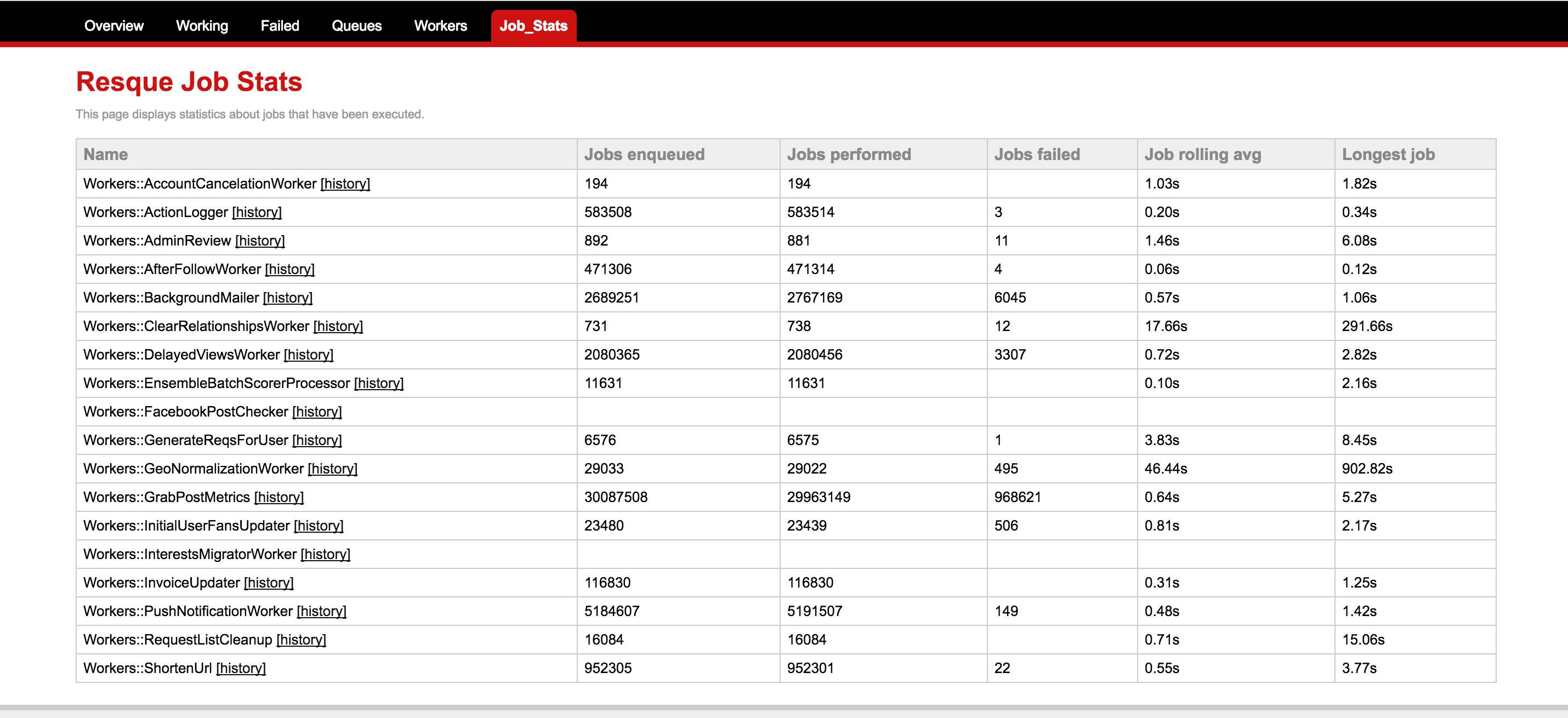Click history for InvoiceUpdater worker
Viewport: 1568px width, 718px height.
(269, 582)
